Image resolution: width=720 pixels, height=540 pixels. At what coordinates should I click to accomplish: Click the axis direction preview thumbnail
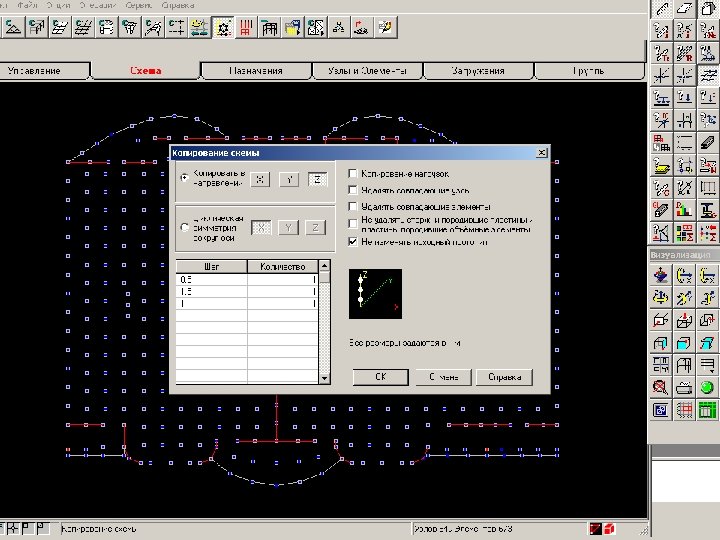point(375,294)
